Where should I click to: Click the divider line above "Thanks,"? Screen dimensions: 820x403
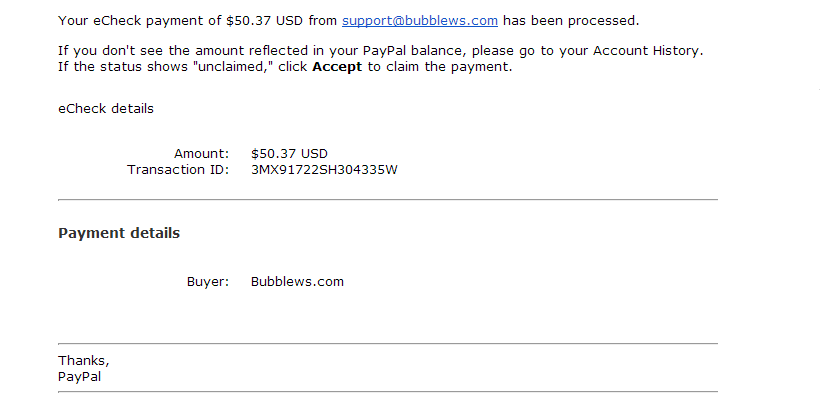388,344
